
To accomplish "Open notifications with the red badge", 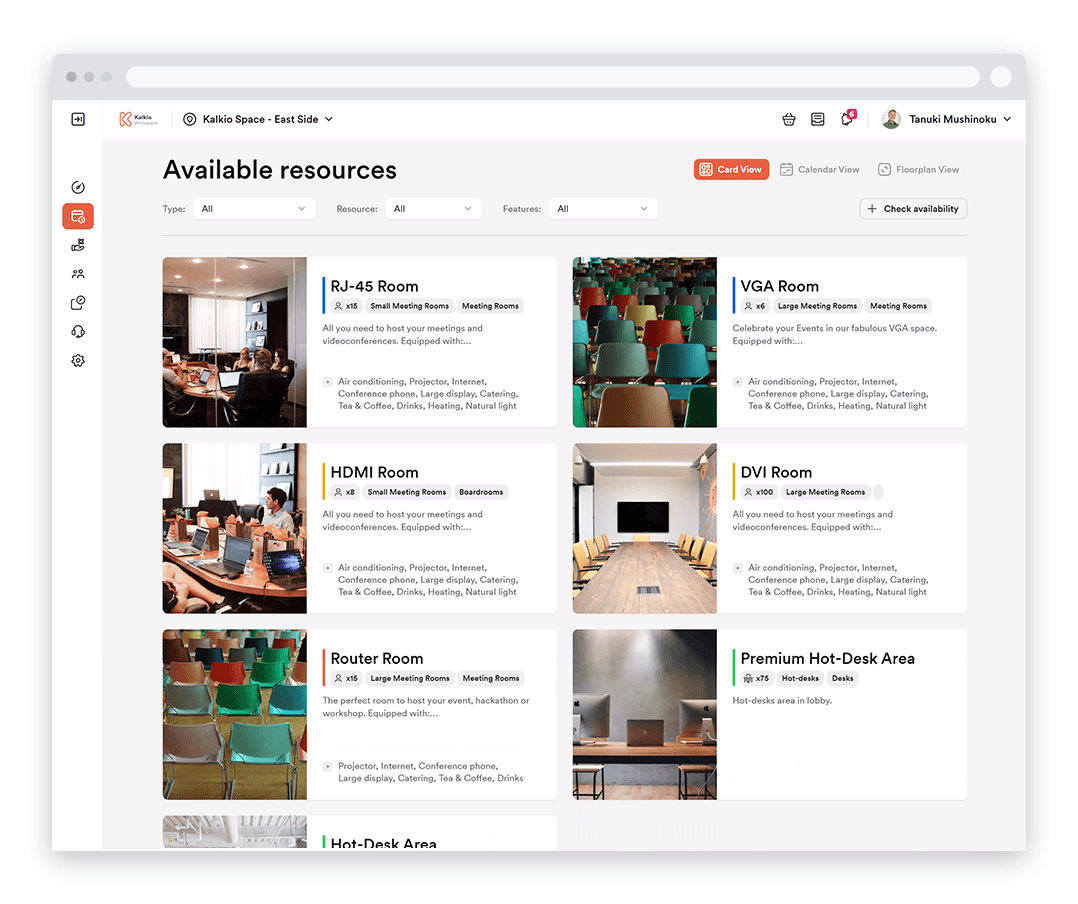I will pos(848,118).
